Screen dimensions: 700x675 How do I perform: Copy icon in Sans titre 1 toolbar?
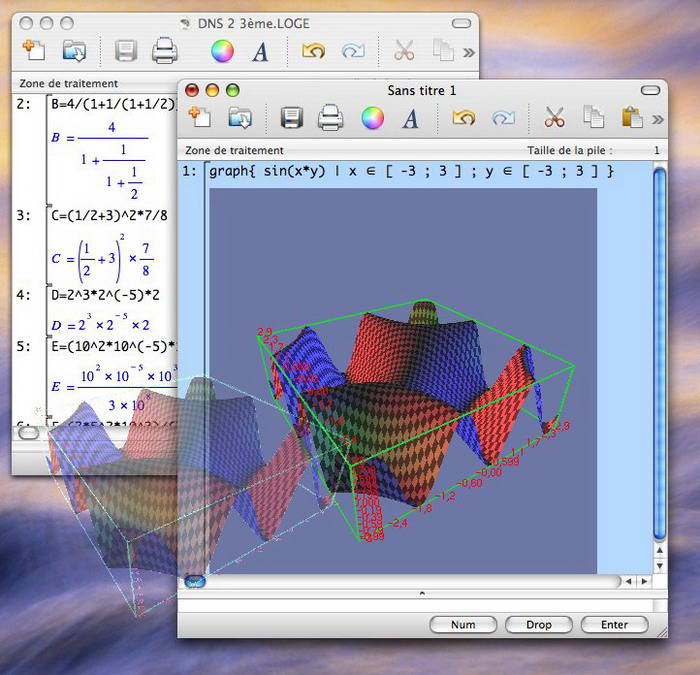click(x=593, y=117)
